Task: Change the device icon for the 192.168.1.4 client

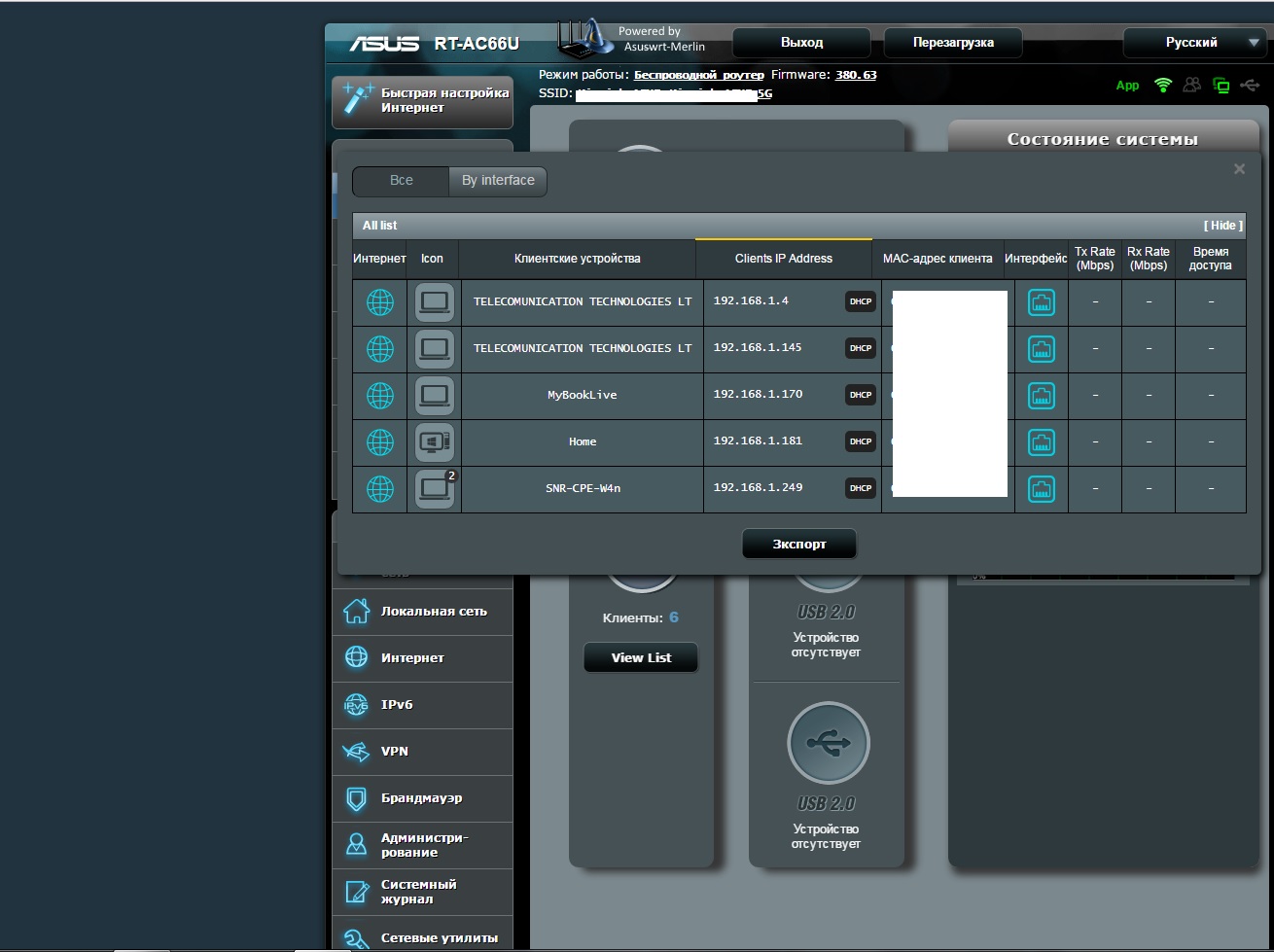Action: 435,302
